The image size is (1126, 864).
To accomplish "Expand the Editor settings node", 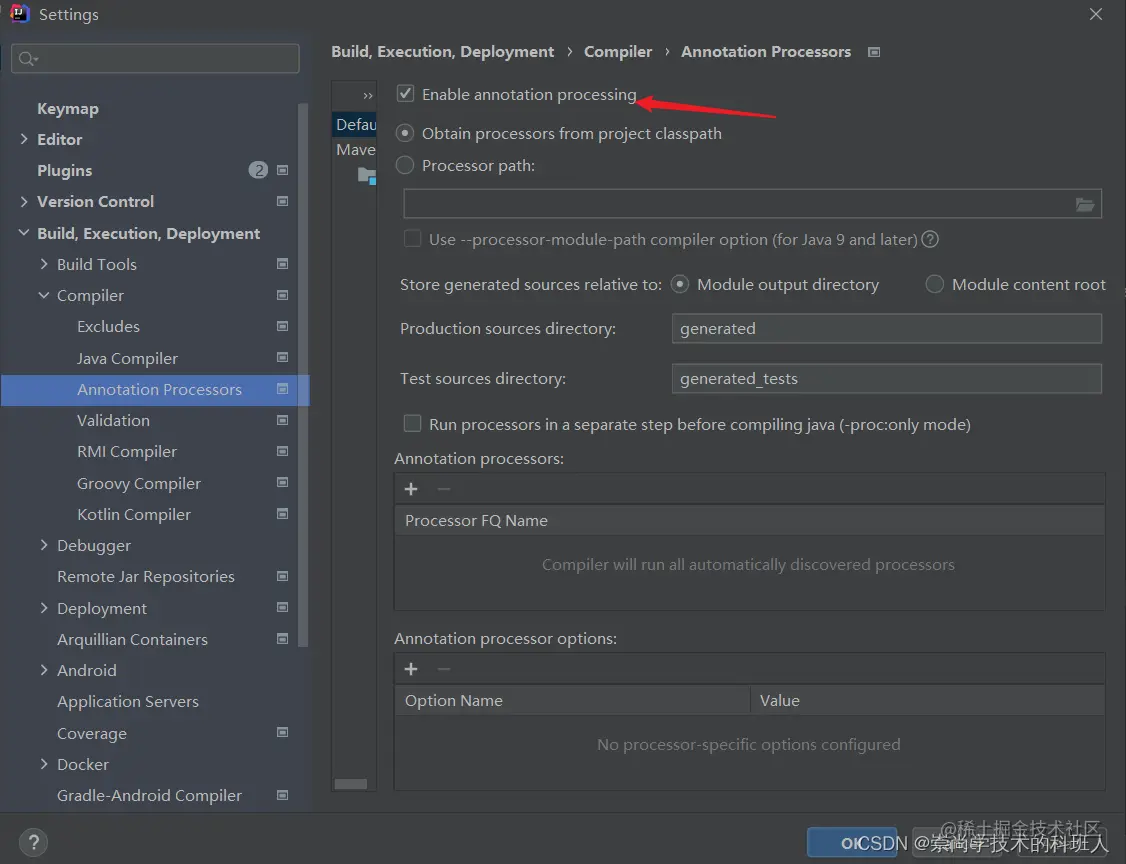I will (24, 139).
